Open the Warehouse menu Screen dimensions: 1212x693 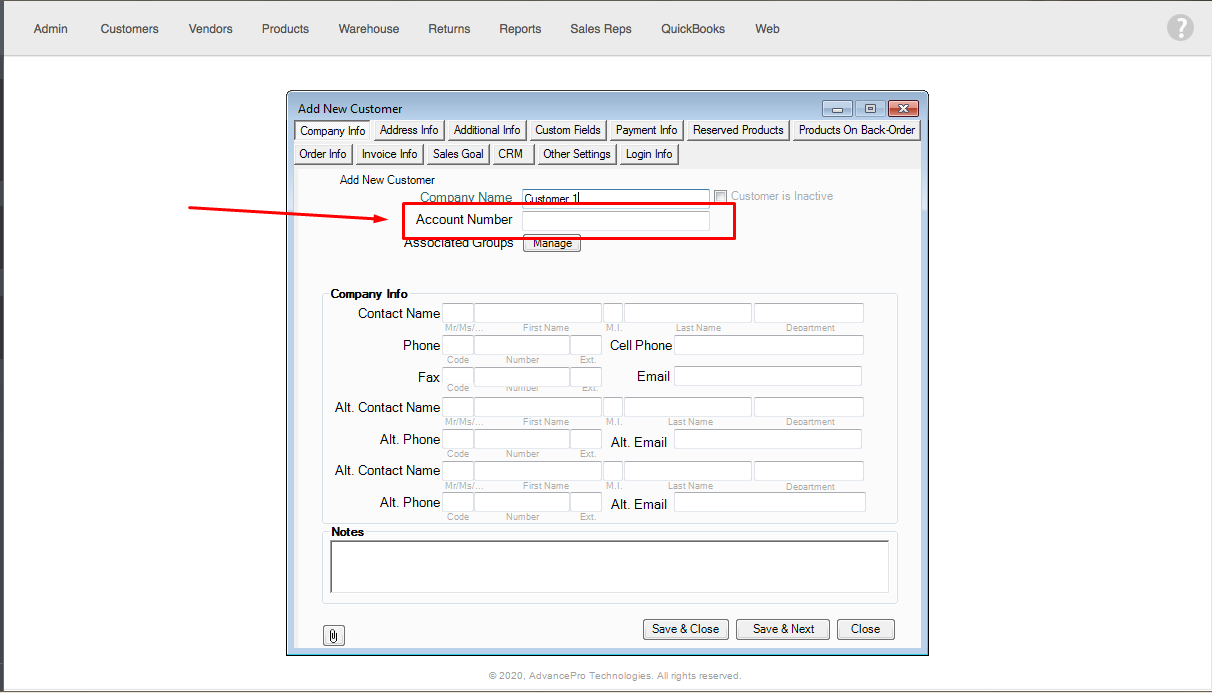click(368, 29)
